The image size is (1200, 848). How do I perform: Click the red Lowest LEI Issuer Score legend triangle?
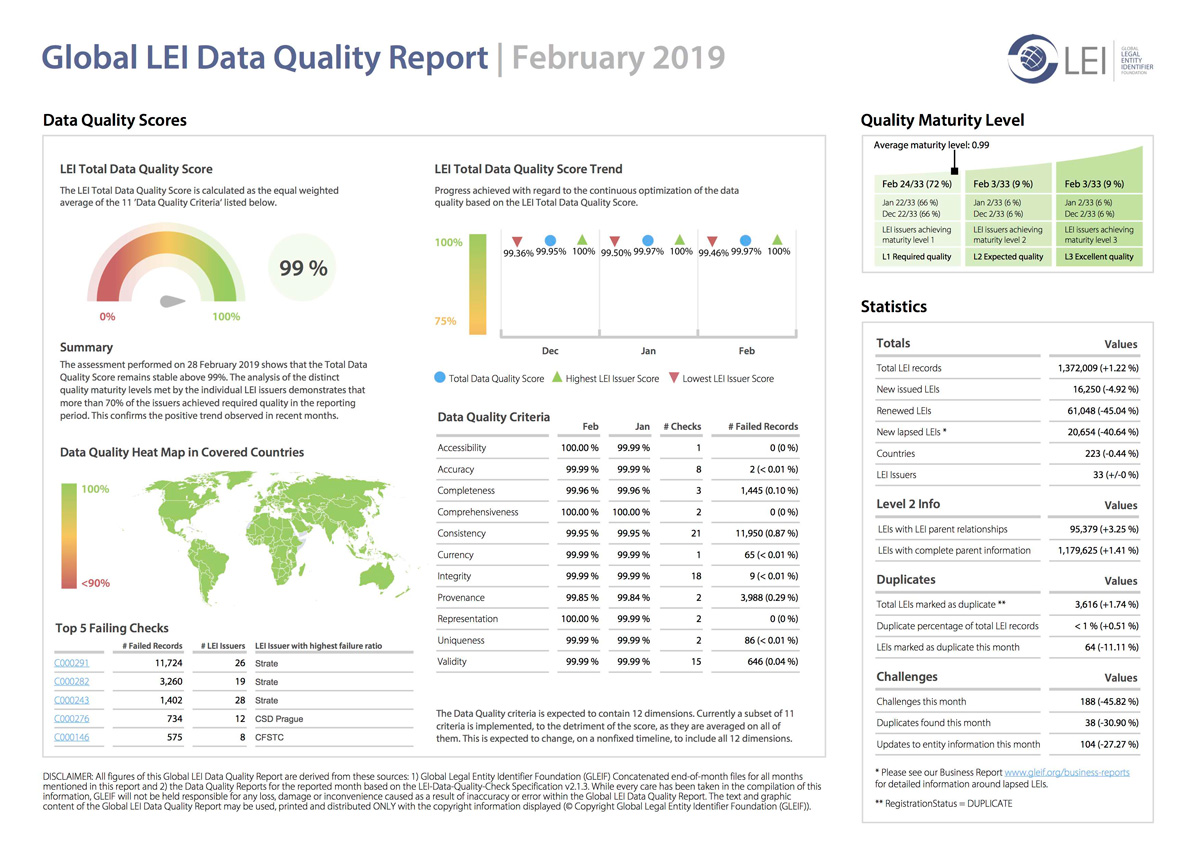click(674, 378)
